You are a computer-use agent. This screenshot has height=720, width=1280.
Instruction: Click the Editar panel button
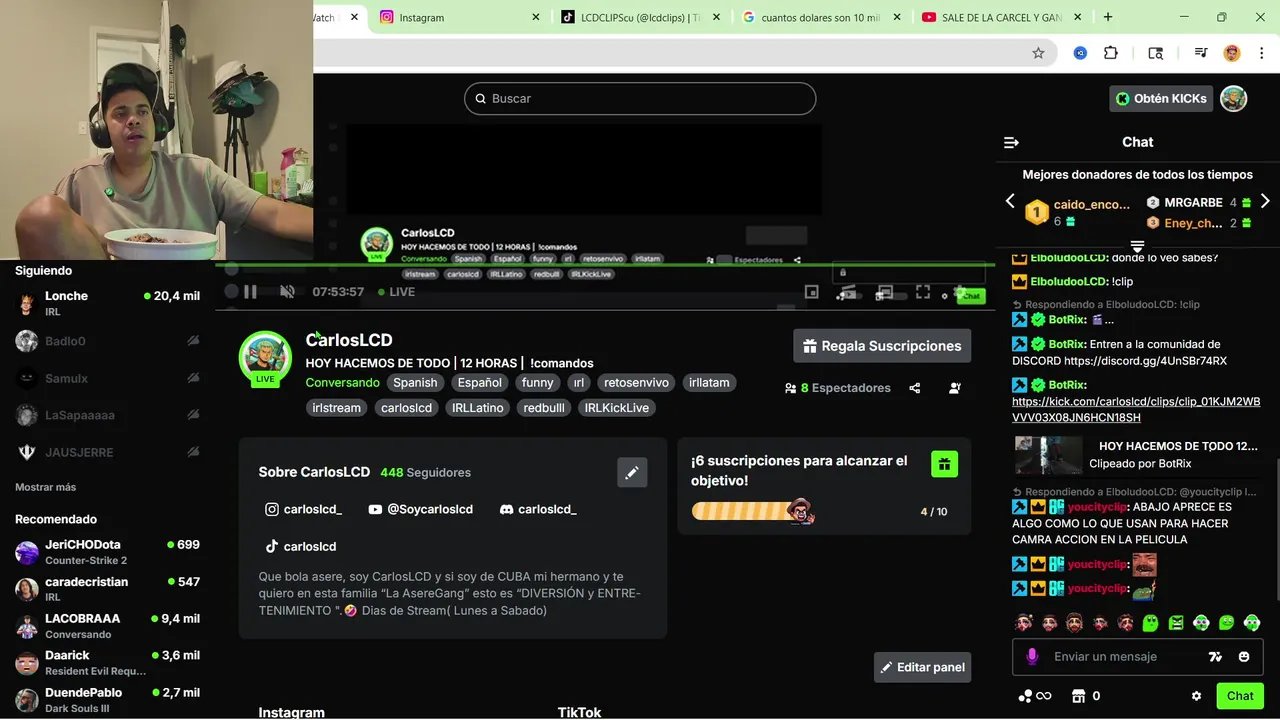click(x=922, y=667)
